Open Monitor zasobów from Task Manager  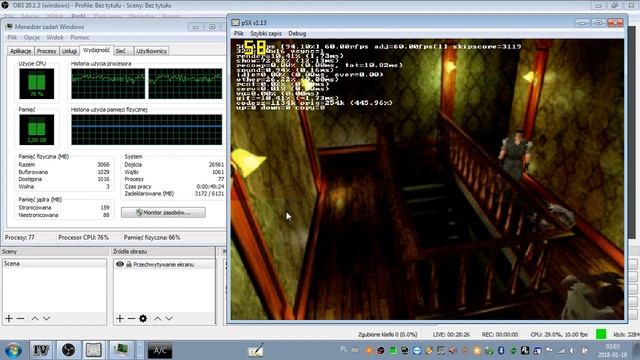click(163, 213)
